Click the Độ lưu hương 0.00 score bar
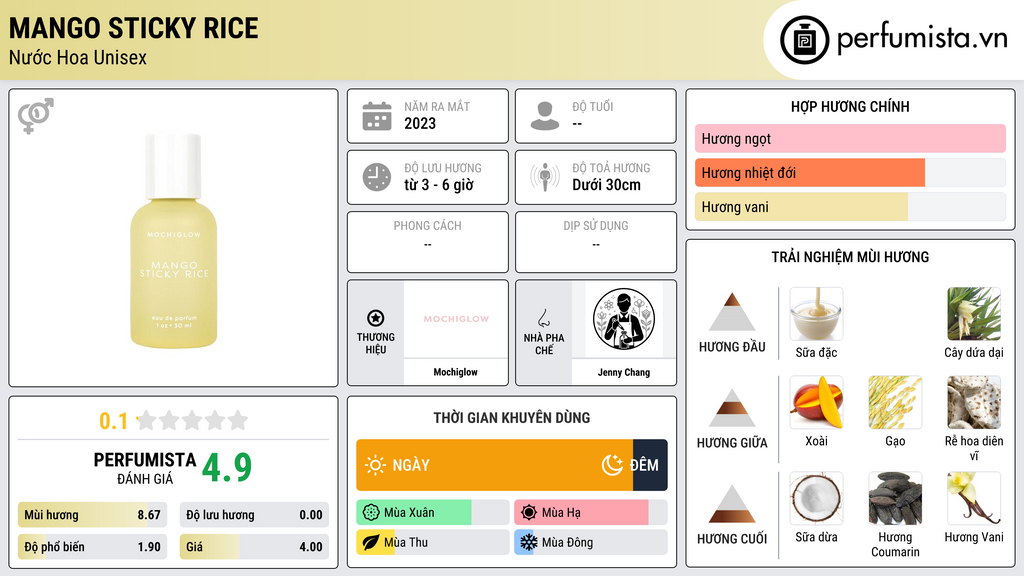 pyautogui.click(x=254, y=515)
